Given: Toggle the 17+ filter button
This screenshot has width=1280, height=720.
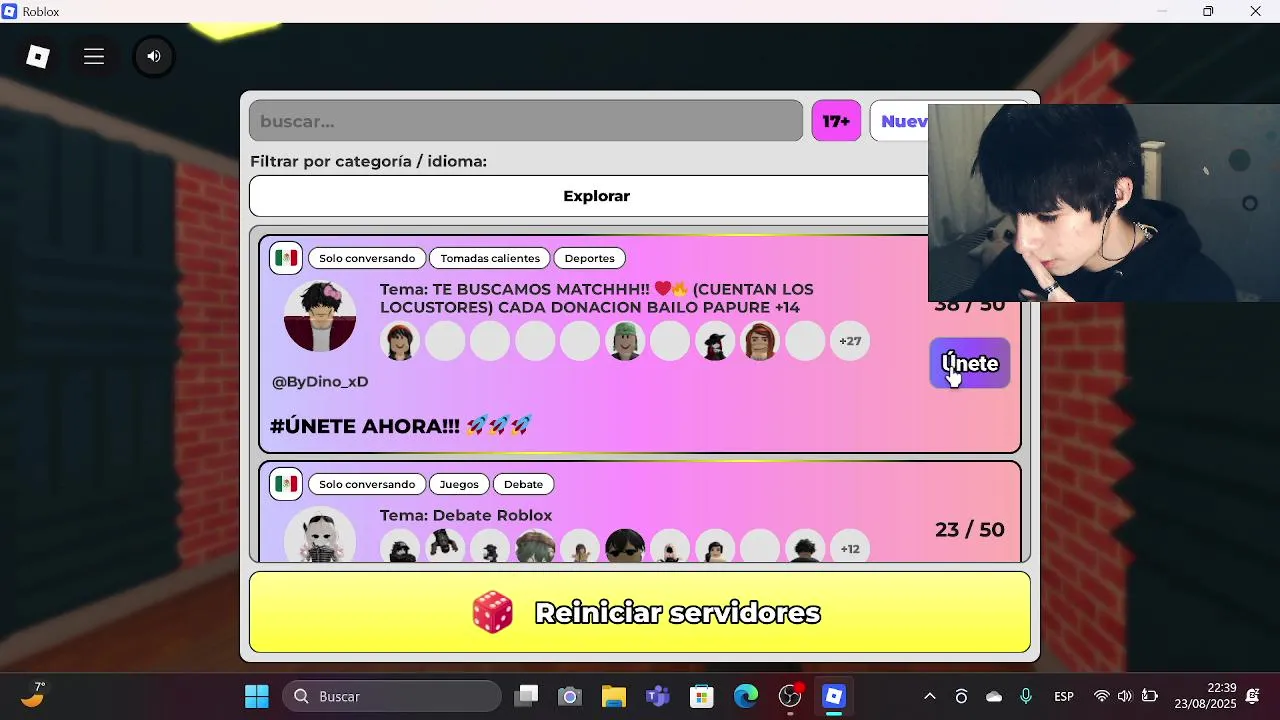Looking at the screenshot, I should coord(836,121).
